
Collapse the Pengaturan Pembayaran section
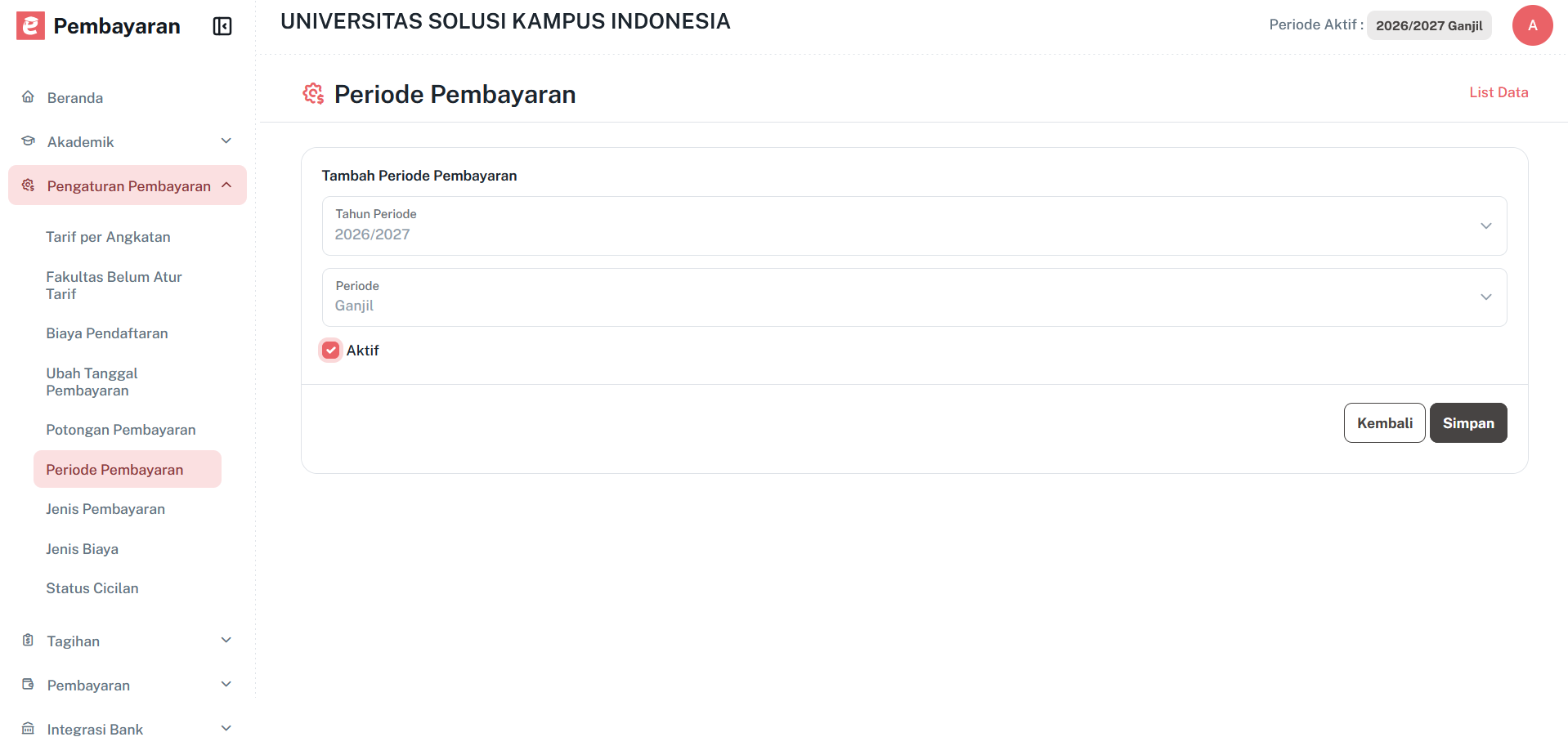pos(226,185)
